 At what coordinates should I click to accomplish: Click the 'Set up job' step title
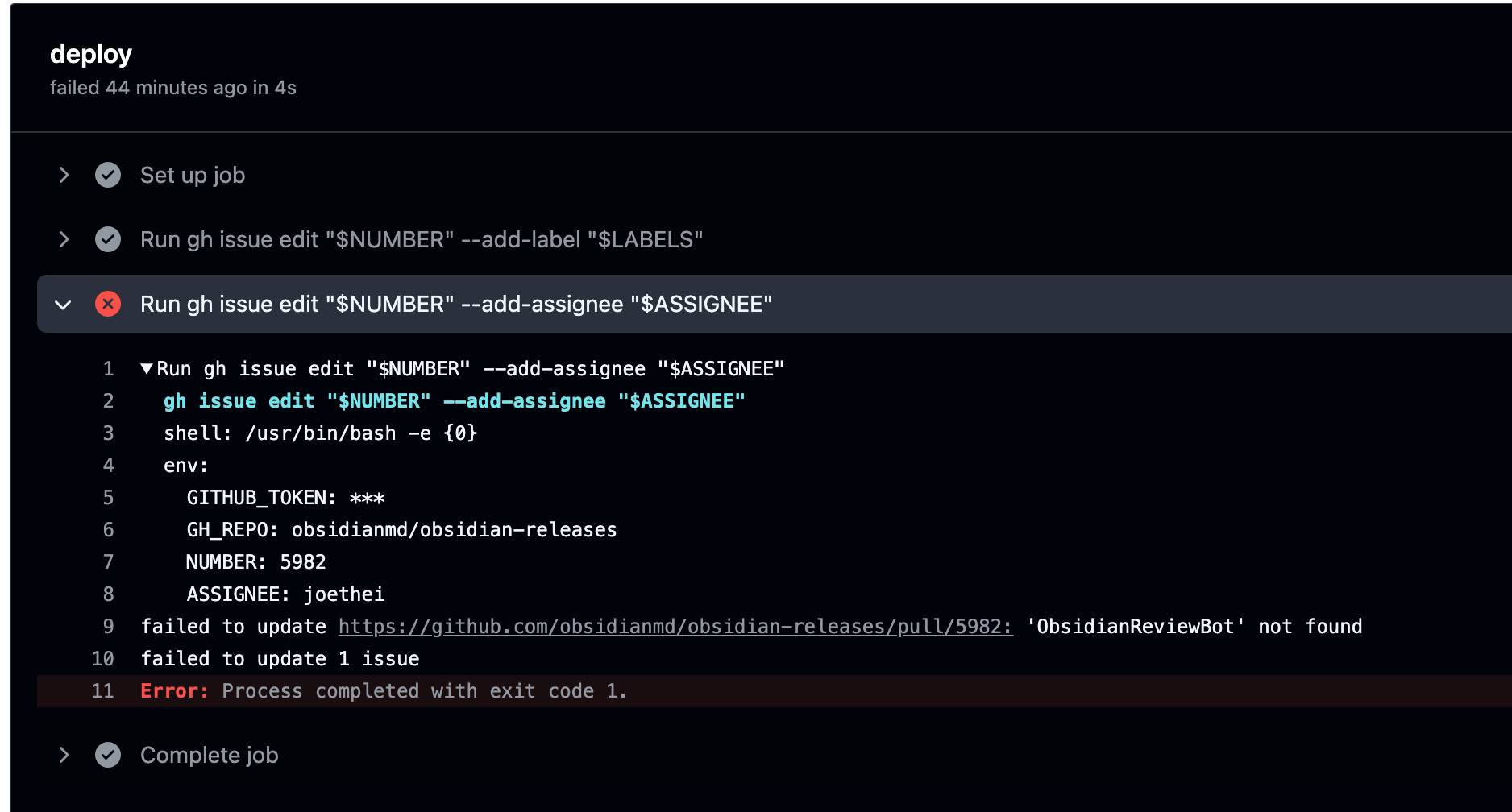193,175
